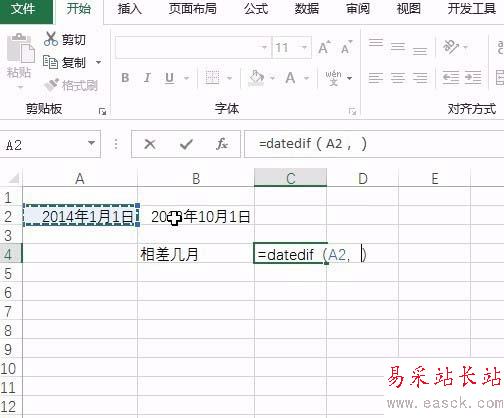The height and width of the screenshot is (418, 504).
Task: Open Insert Function fx dialog
Action: pyautogui.click(x=222, y=144)
